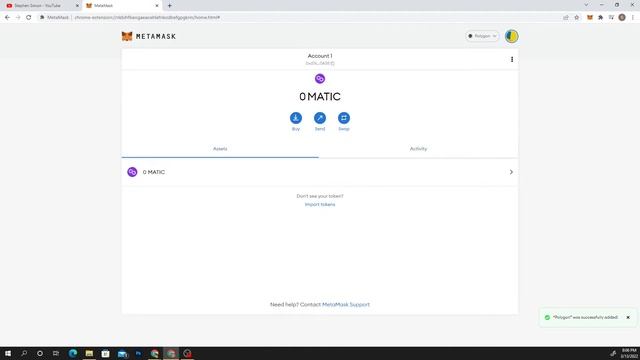The width and height of the screenshot is (640, 360).
Task: Launch Microsoft Edge from the taskbar
Action: (x=73, y=353)
